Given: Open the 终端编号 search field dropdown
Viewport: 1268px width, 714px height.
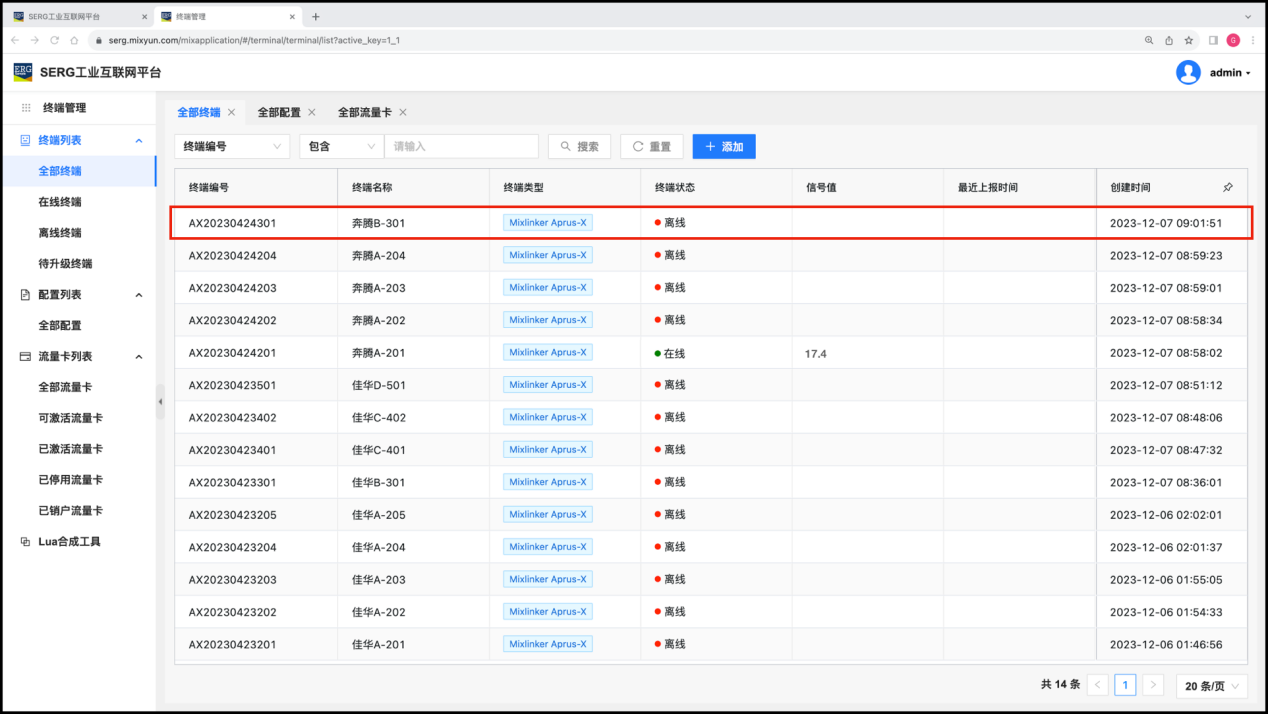Looking at the screenshot, I should pyautogui.click(x=231, y=146).
